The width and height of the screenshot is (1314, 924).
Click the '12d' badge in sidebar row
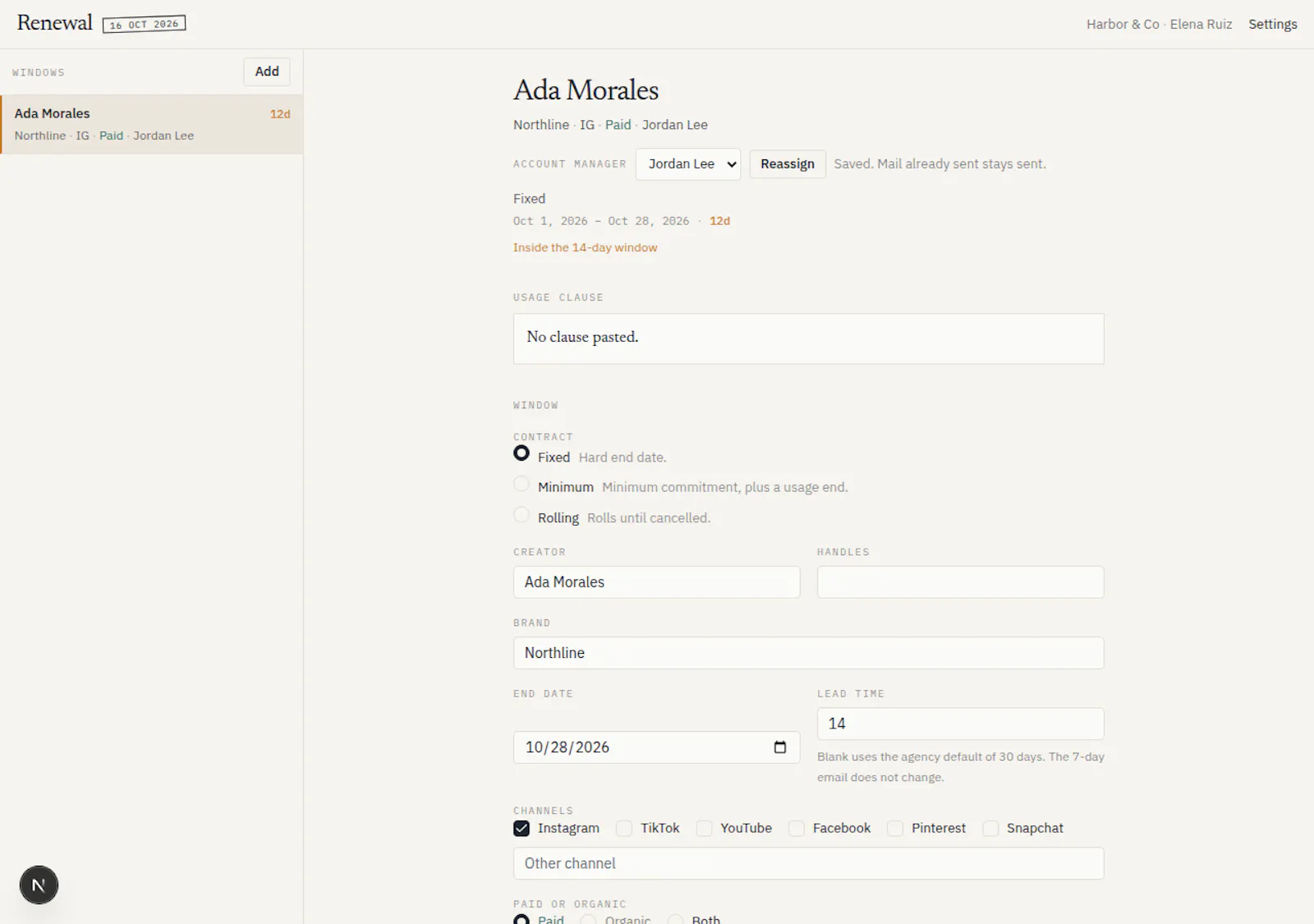(x=280, y=114)
